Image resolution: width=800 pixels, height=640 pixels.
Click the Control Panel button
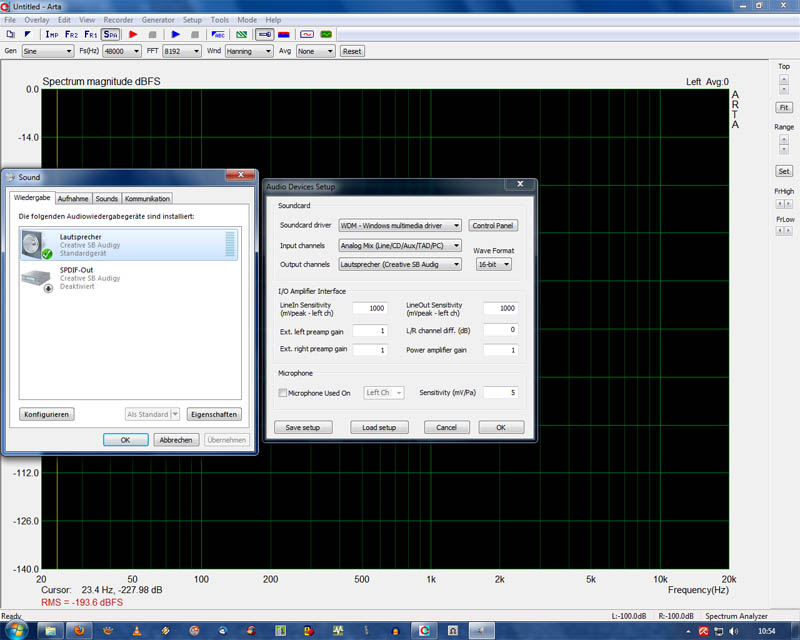pyautogui.click(x=493, y=225)
